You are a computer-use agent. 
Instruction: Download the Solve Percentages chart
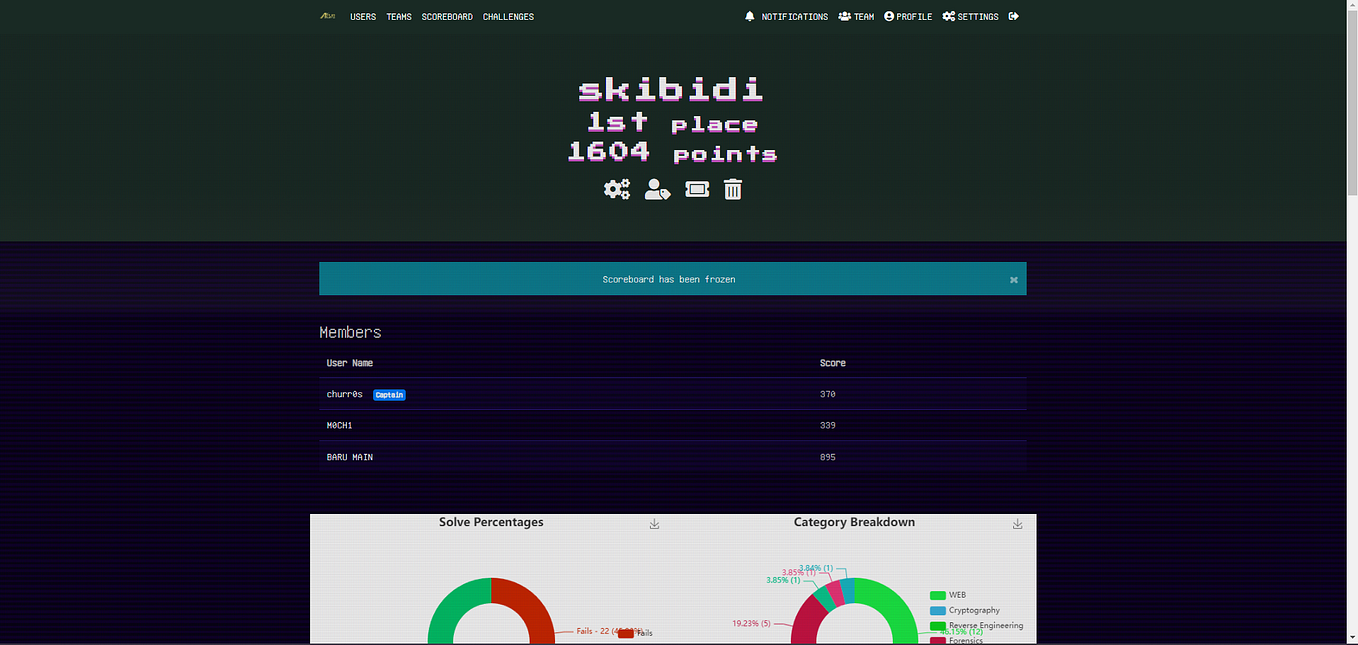pos(654,522)
